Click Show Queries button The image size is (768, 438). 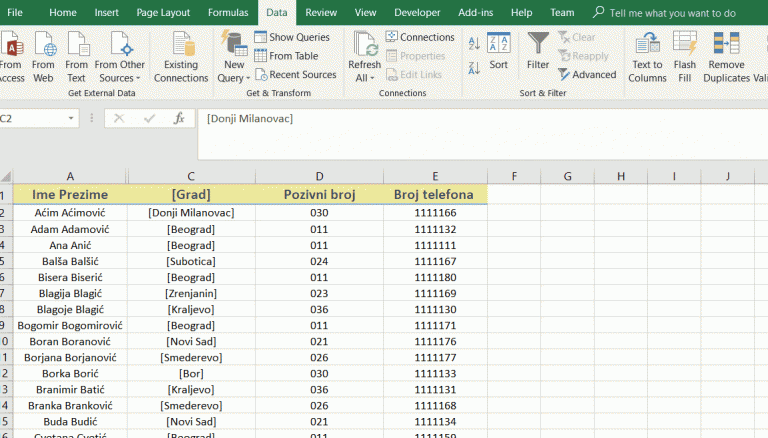tap(295, 37)
